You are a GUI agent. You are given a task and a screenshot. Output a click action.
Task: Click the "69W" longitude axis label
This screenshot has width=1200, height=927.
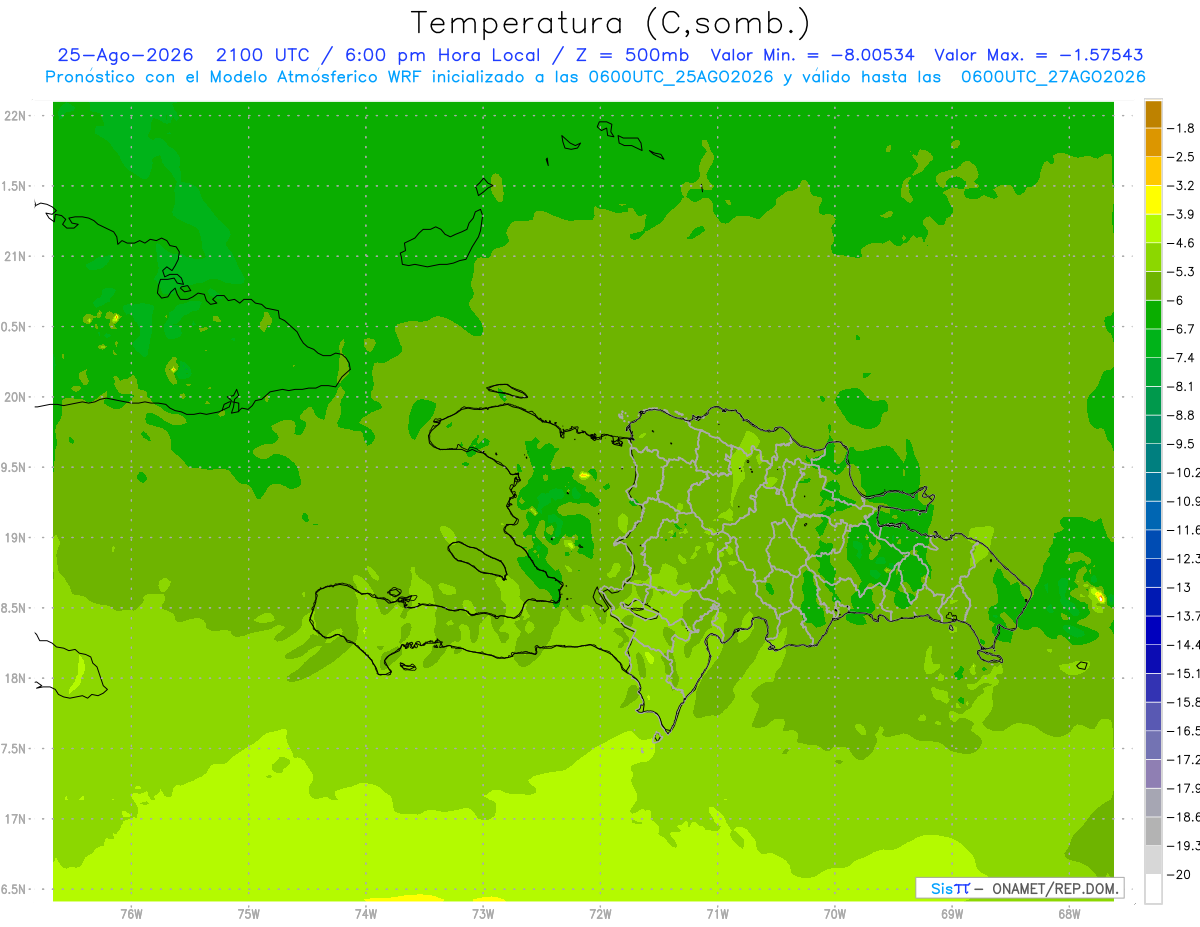tap(951, 913)
